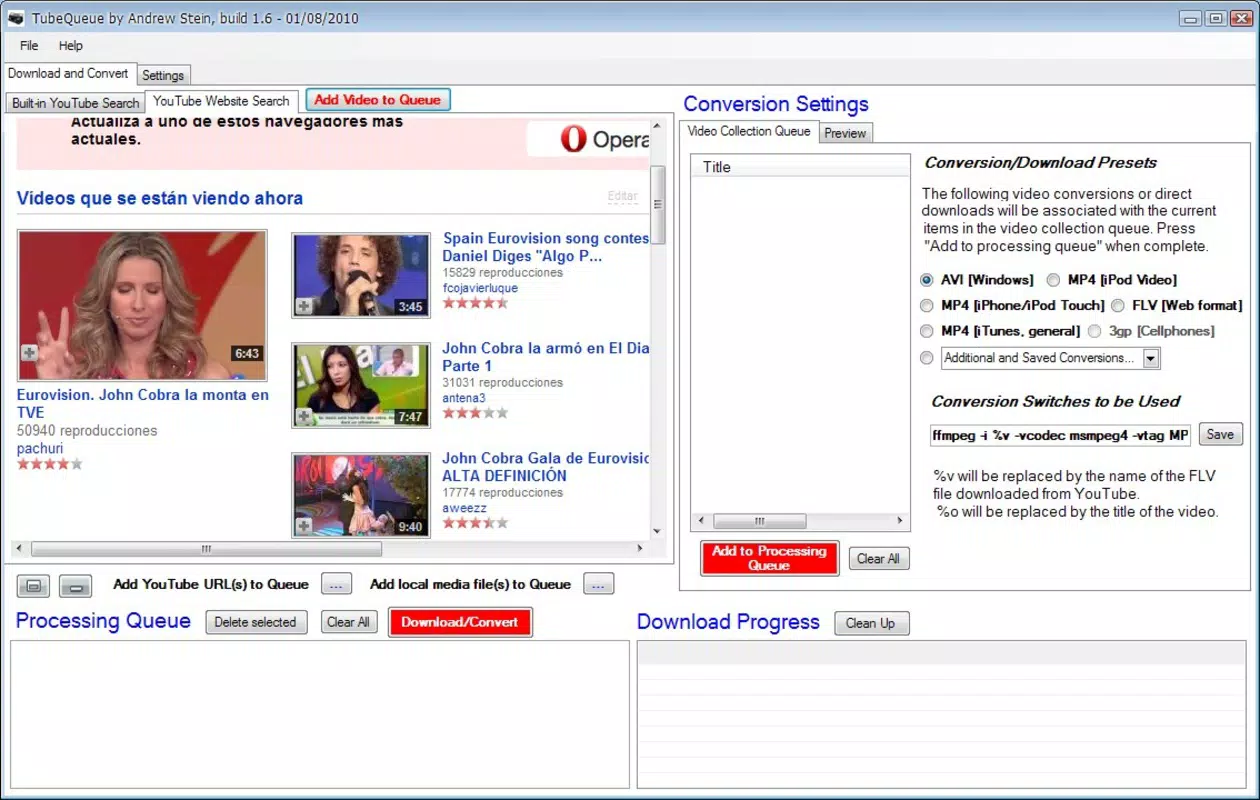Select the Additional and Saved Conversions radio
Image resolution: width=1260 pixels, height=800 pixels.
coord(927,357)
